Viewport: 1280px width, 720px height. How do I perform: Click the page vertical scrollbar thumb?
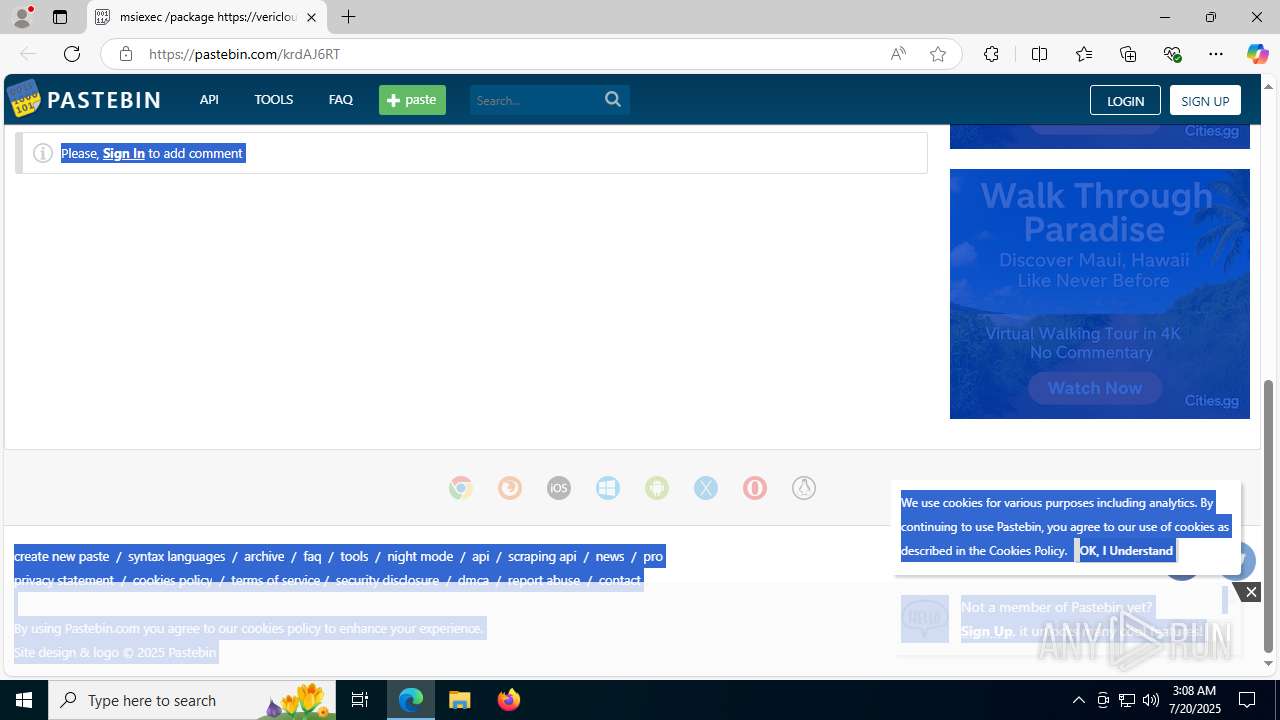tap(1269, 516)
